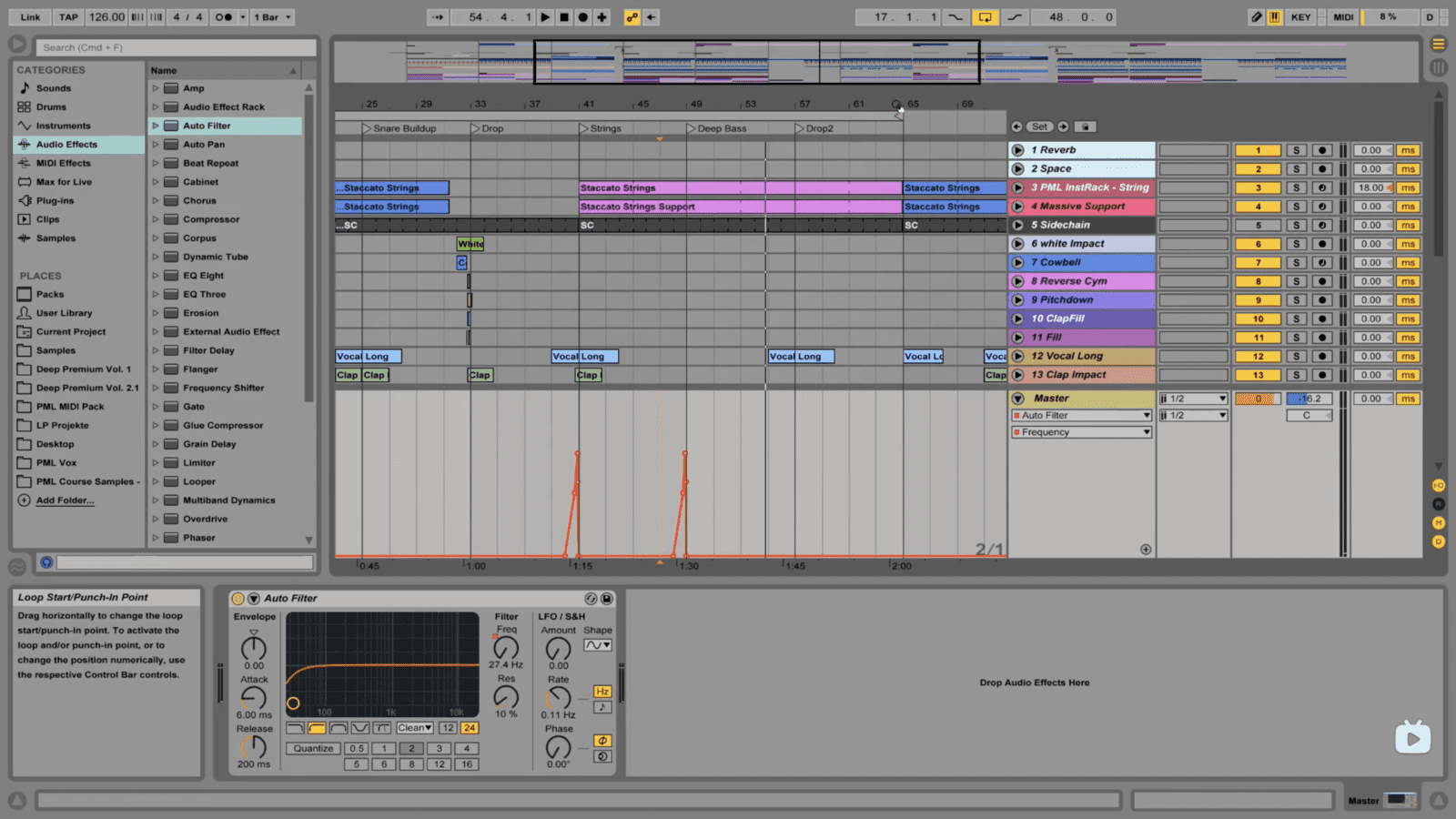Expand the Beat Repeat folder
The width and height of the screenshot is (1456, 819).
(x=156, y=164)
